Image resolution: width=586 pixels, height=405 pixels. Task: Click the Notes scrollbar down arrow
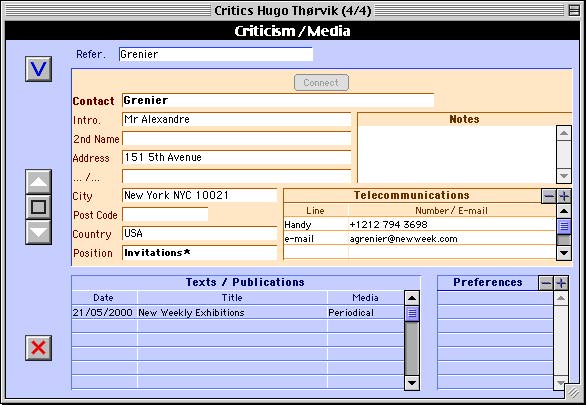click(564, 176)
